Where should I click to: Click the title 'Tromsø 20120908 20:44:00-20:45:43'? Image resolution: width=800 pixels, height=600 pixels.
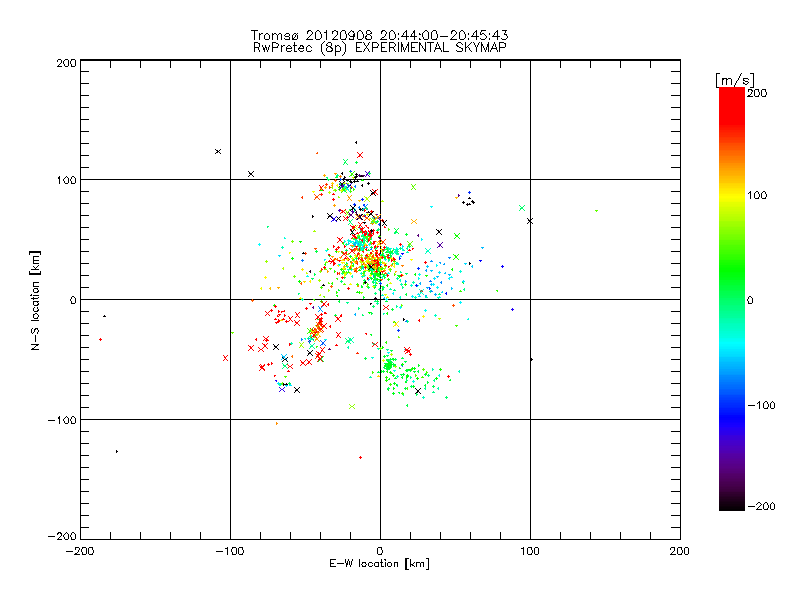[380, 35]
